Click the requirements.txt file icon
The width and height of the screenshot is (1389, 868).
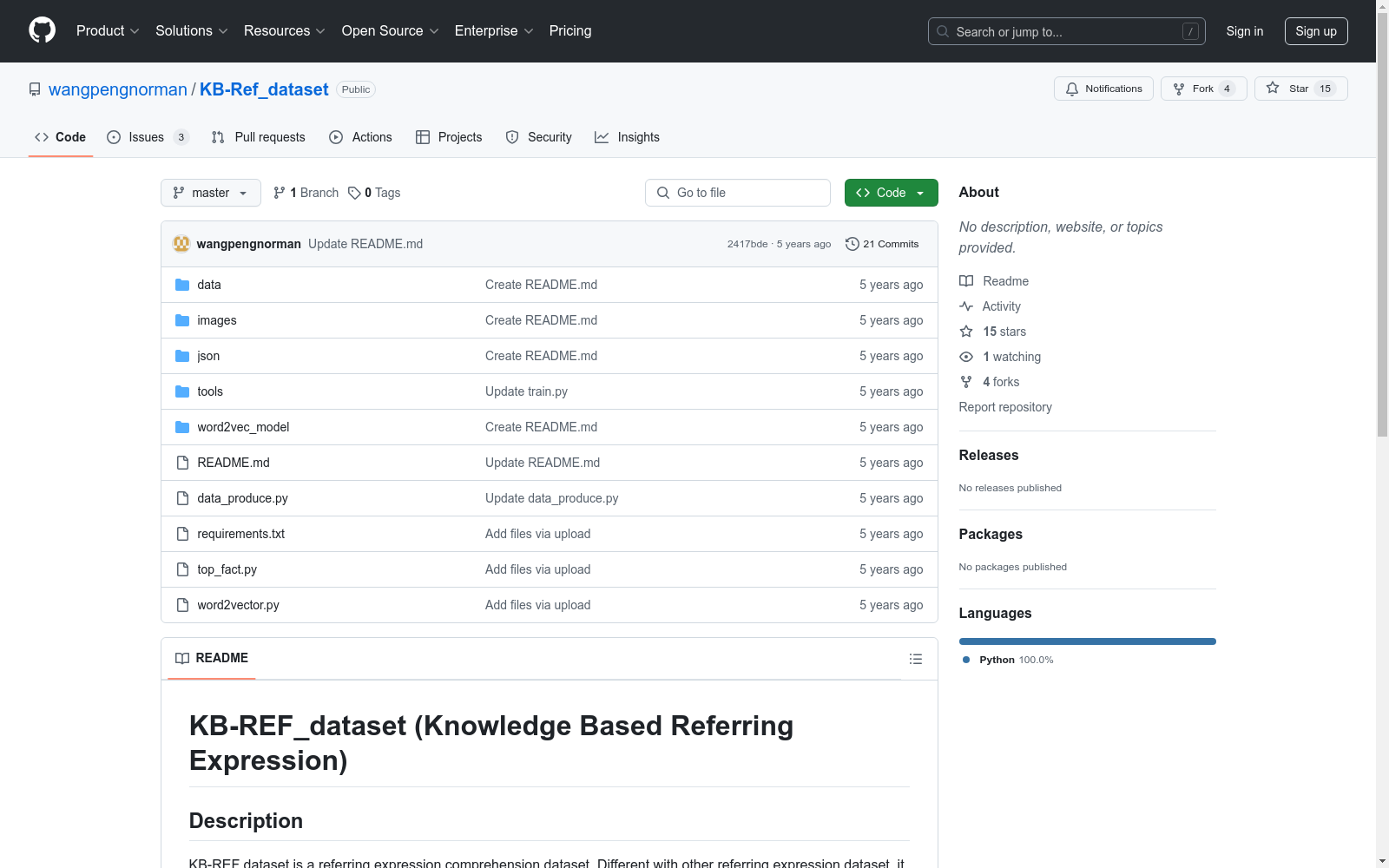182,534
